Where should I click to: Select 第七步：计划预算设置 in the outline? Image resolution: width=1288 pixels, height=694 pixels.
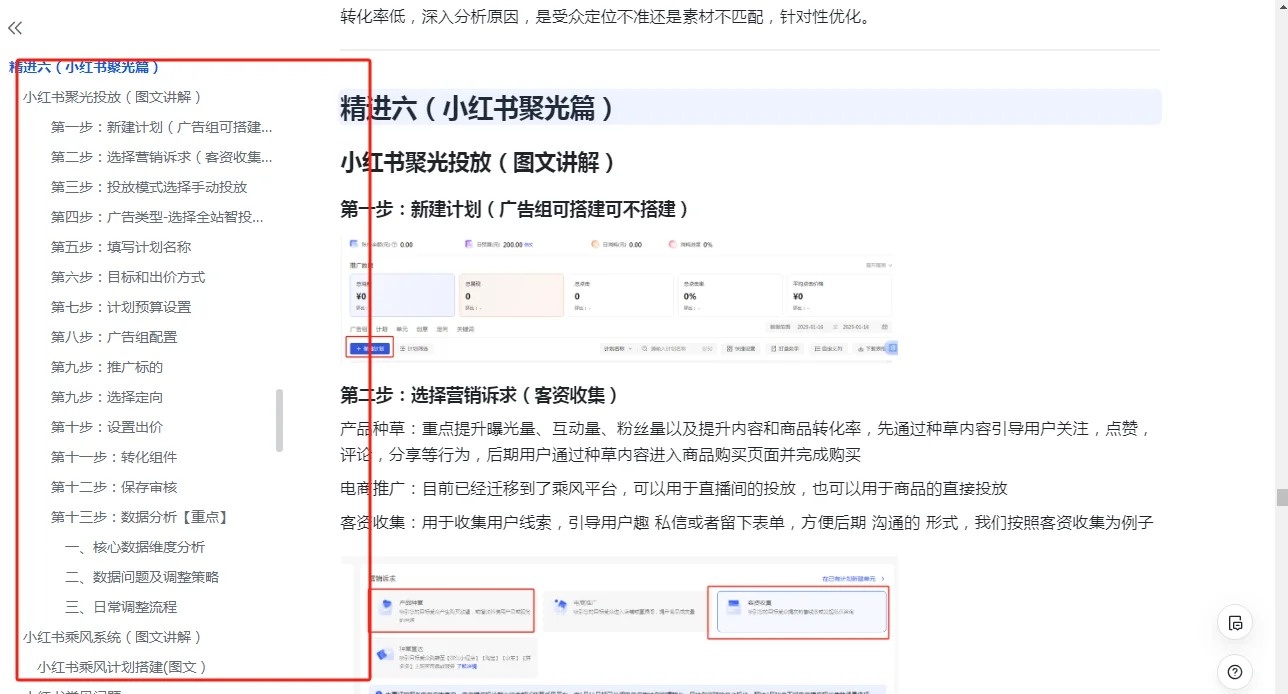(x=121, y=307)
